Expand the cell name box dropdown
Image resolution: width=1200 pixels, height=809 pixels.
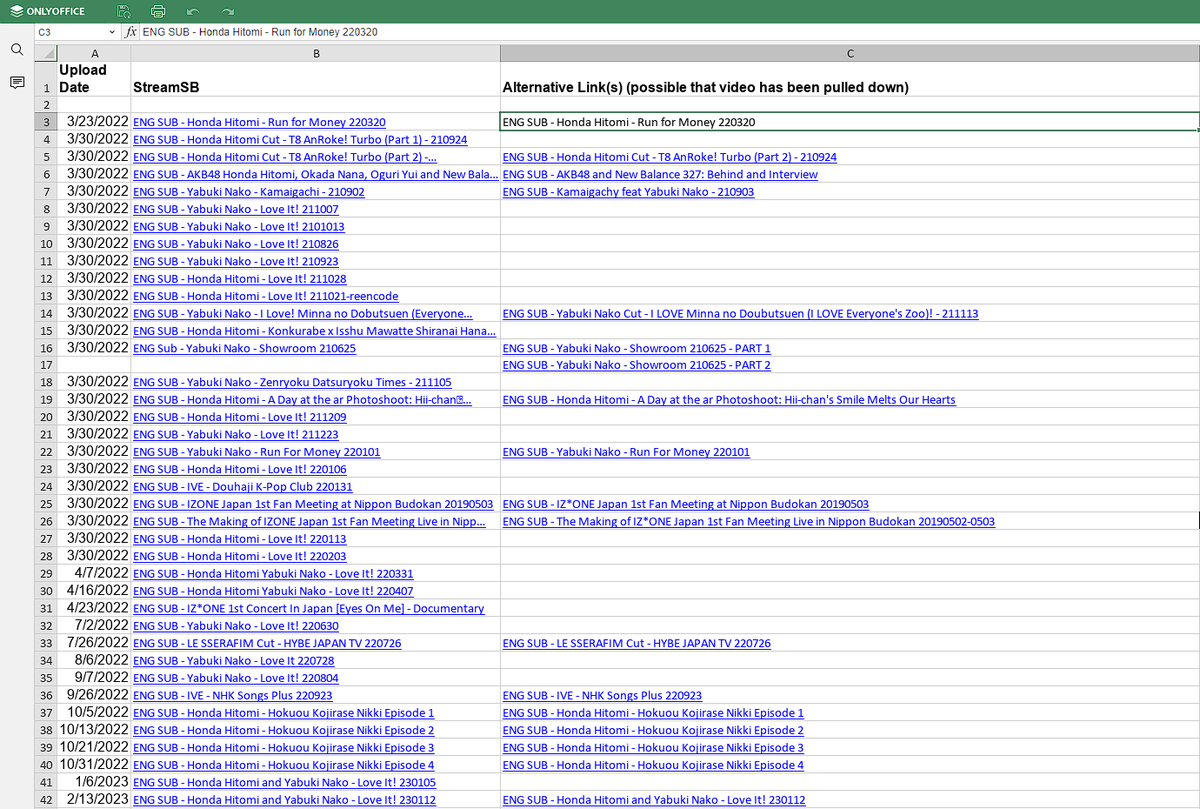coord(112,32)
